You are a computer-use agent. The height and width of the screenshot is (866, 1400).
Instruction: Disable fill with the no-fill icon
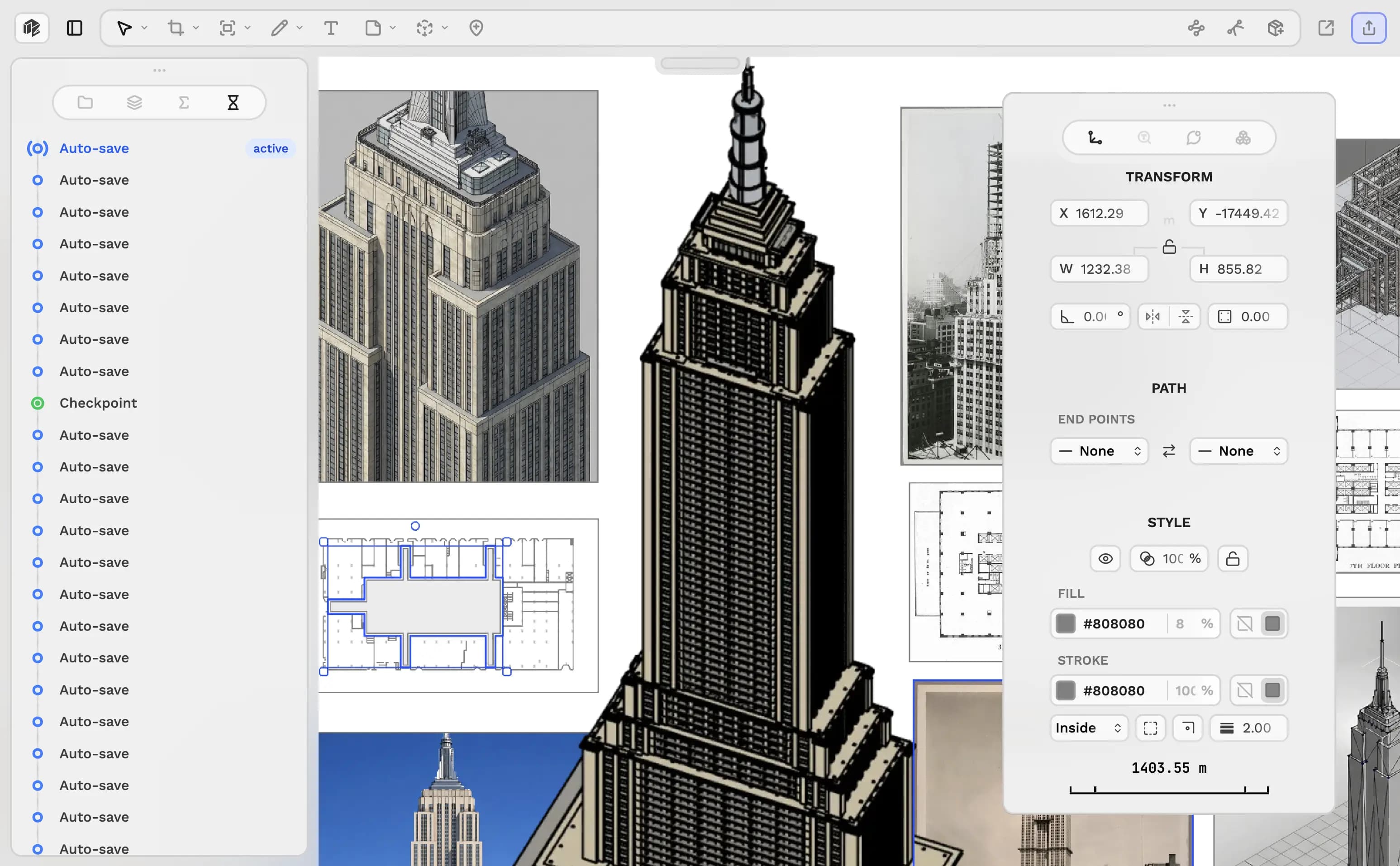tap(1244, 624)
